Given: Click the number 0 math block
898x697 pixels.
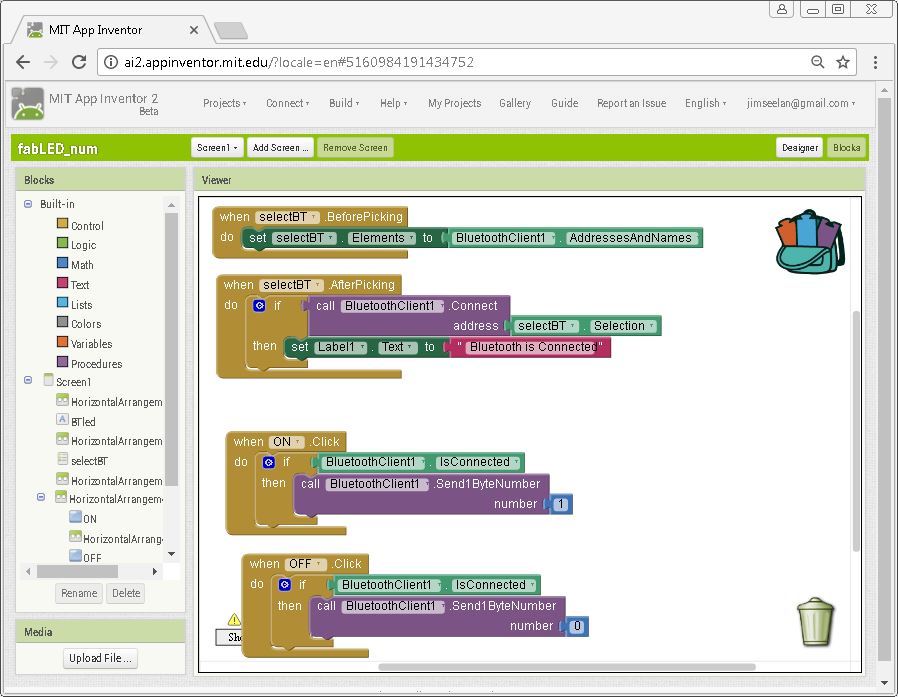Looking at the screenshot, I should 577,627.
